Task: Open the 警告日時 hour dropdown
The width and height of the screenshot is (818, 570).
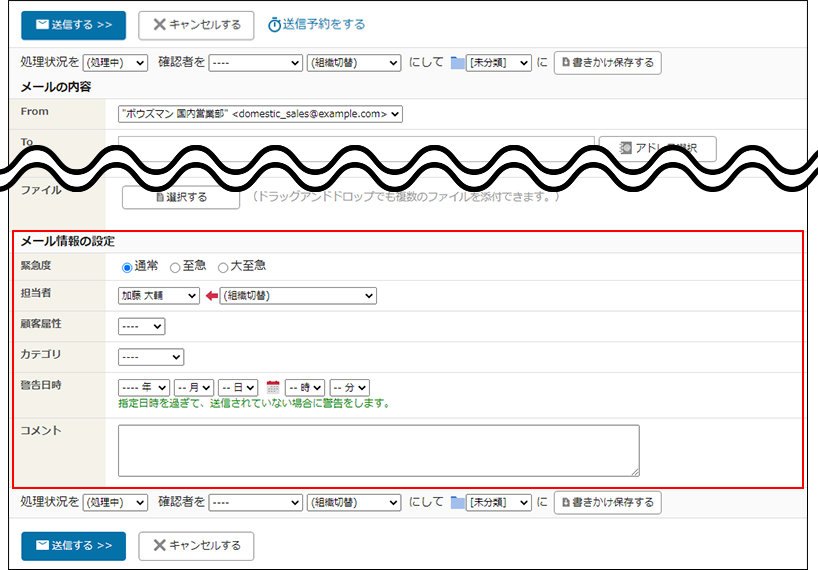Action: coord(305,387)
